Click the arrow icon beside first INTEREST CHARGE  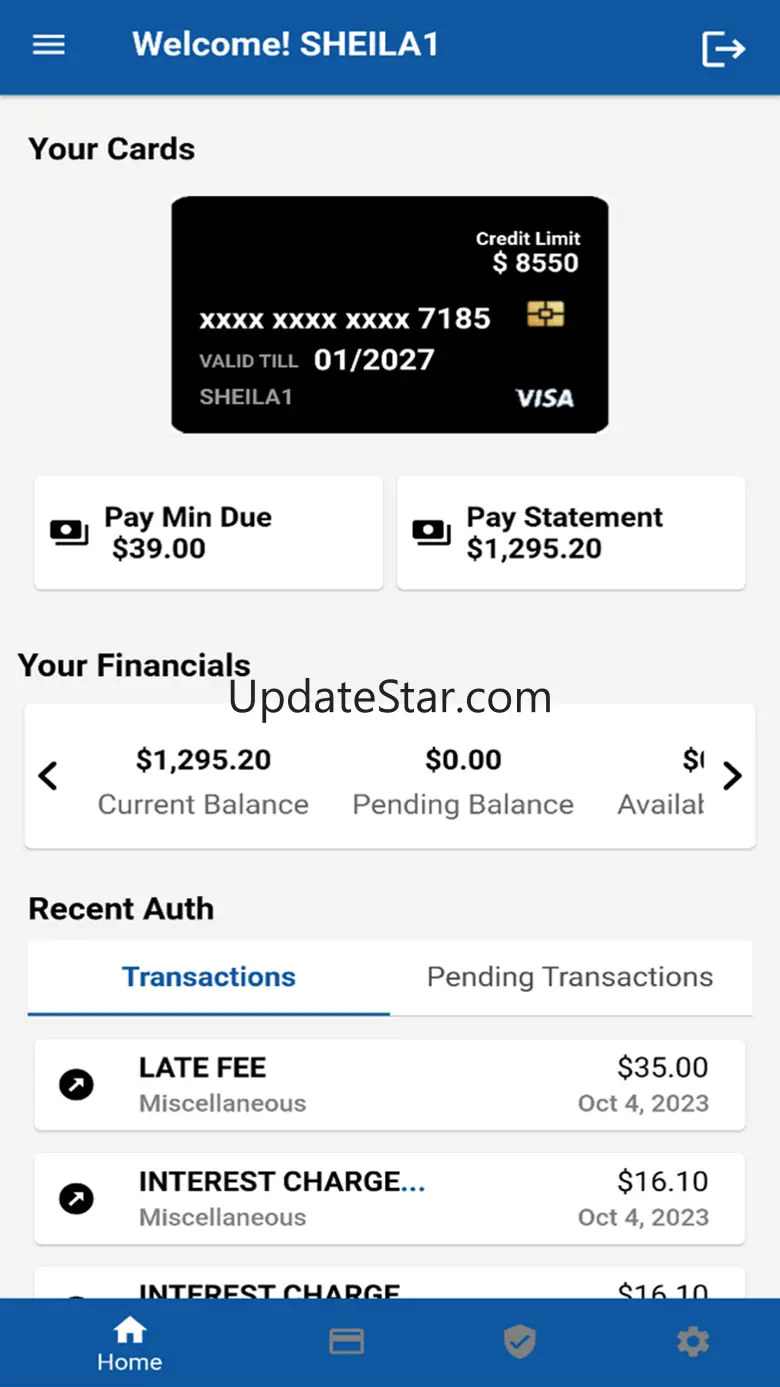pos(77,1199)
